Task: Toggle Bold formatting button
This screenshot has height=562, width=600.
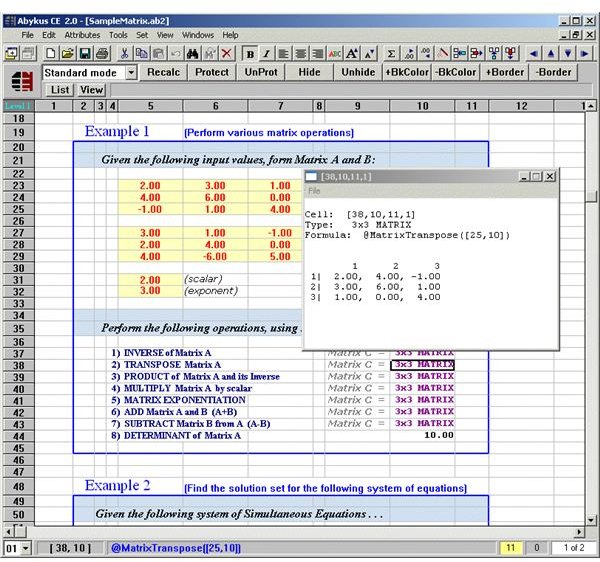Action: click(x=250, y=54)
